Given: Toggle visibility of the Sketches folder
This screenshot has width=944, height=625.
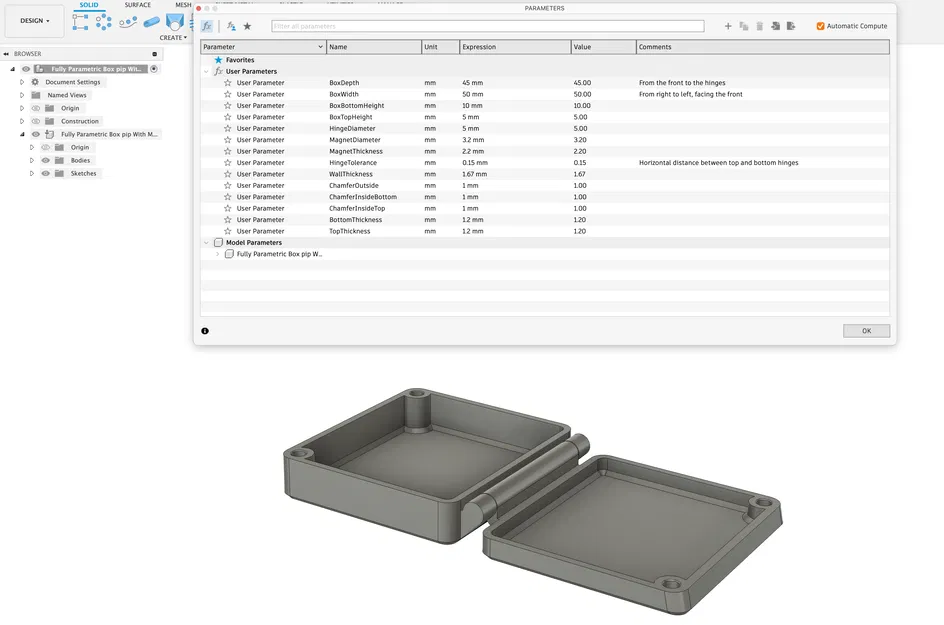Looking at the screenshot, I should [x=47, y=173].
